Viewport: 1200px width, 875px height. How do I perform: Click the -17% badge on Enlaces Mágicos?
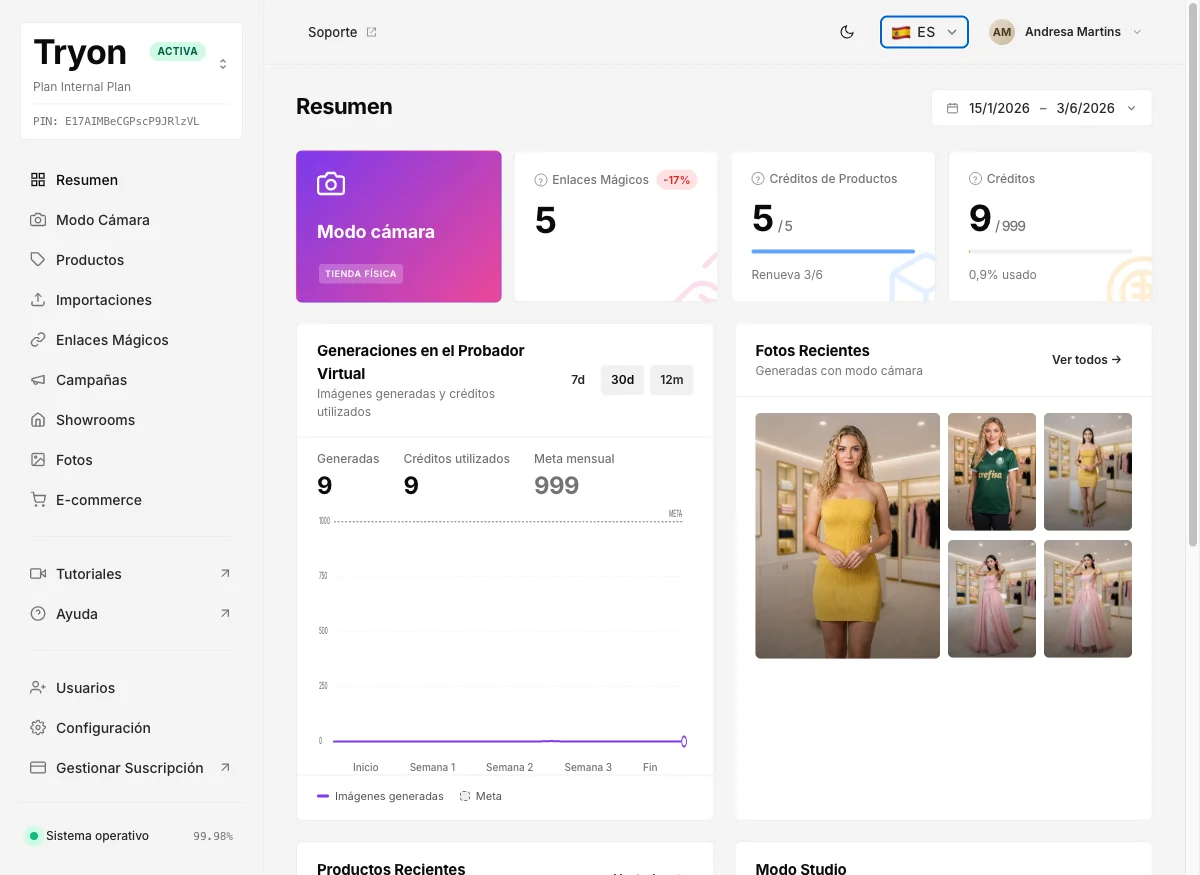click(x=677, y=180)
